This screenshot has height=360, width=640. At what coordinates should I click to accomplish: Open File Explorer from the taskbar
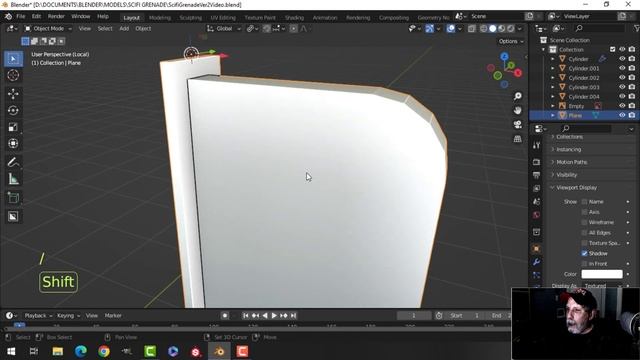[58, 351]
